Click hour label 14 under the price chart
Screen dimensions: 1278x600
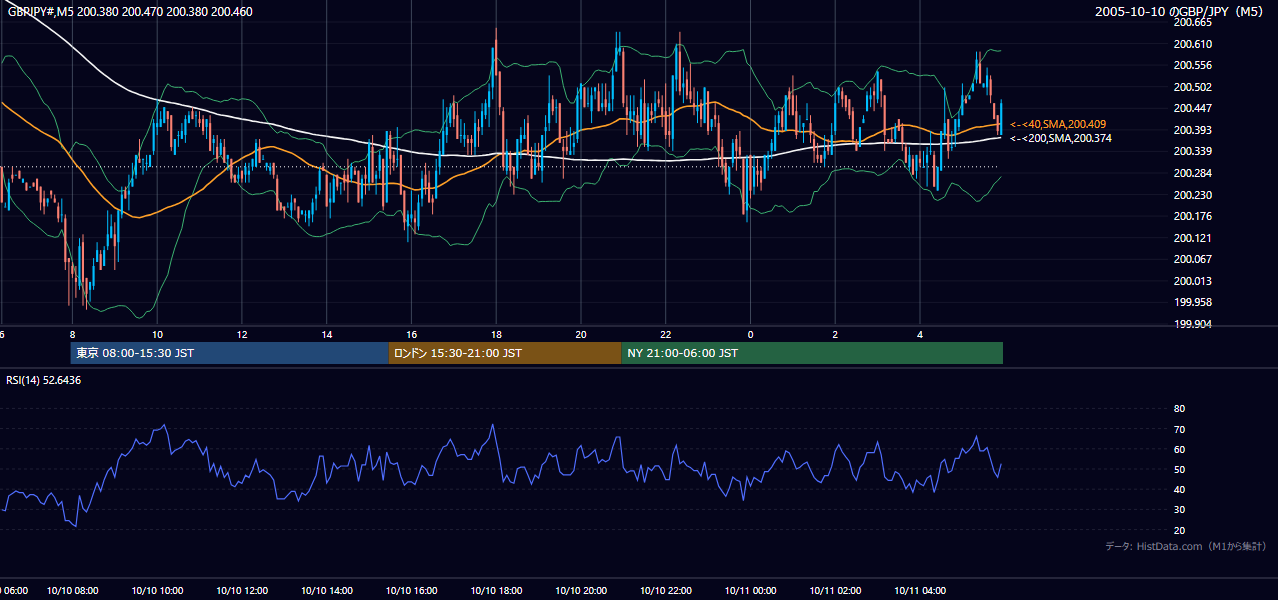(327, 334)
